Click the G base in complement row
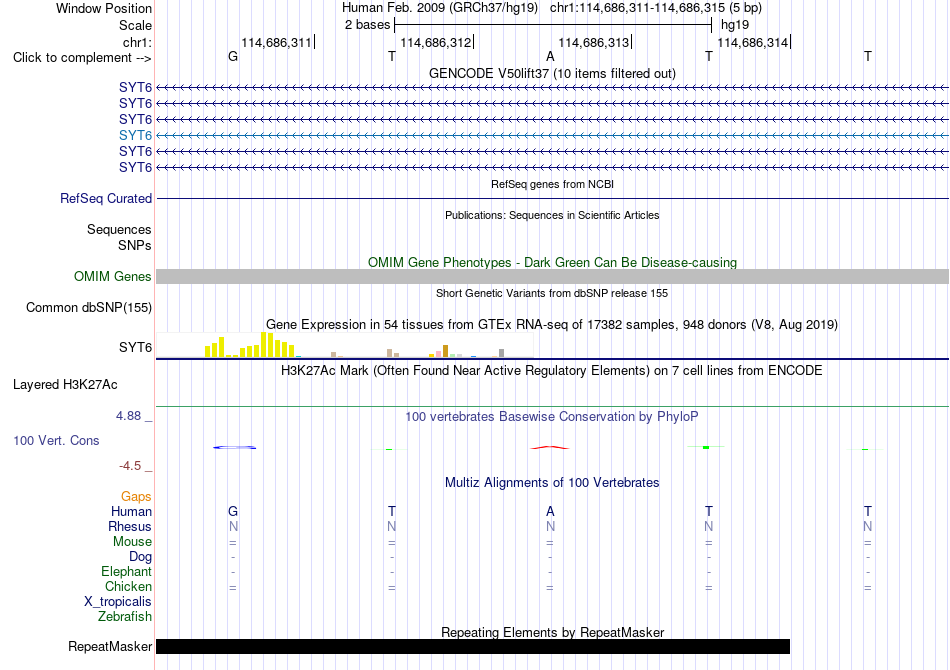Screen dimensions: 950x670 click(233, 56)
